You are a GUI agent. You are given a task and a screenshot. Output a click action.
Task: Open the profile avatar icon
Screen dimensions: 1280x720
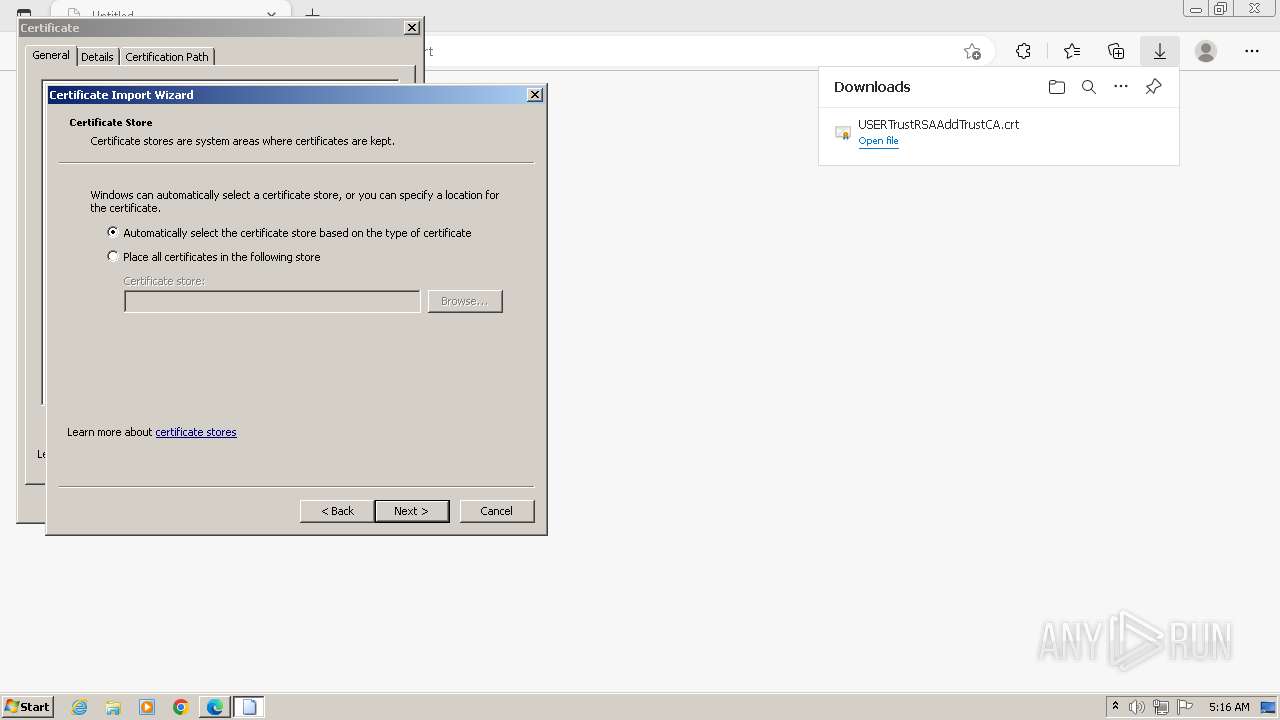[x=1206, y=51]
